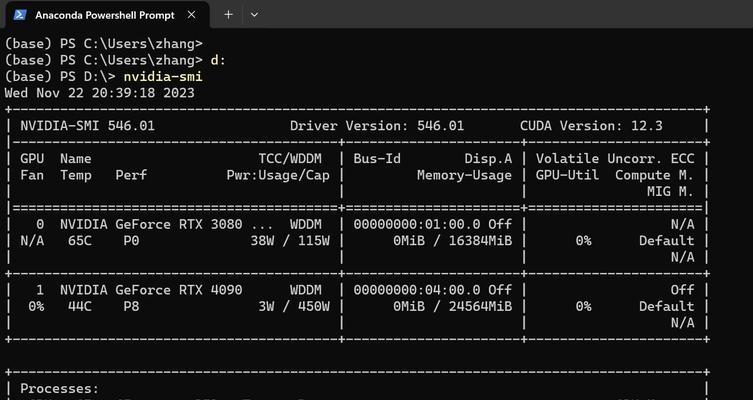
Task: Click NVIDIA GeForce RTX 4090 name
Action: pos(151,290)
